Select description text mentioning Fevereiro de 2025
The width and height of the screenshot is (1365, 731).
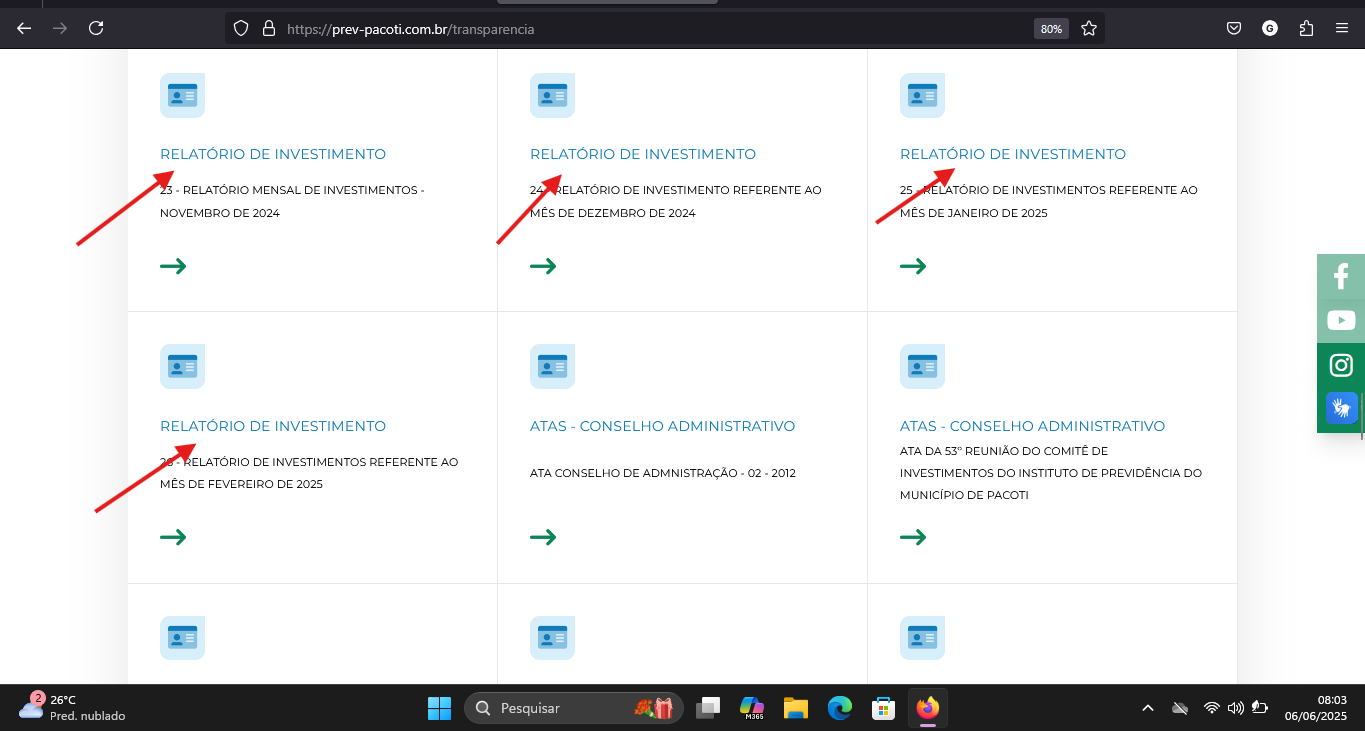click(x=309, y=473)
